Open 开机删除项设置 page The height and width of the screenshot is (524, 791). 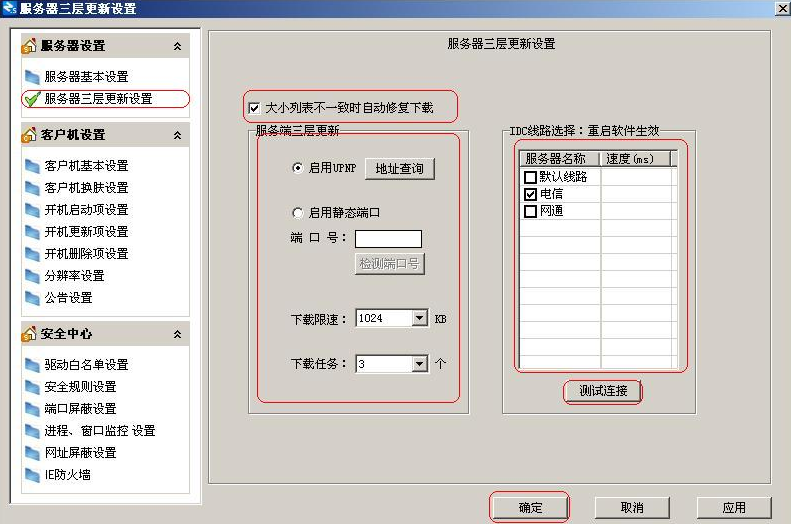click(x=86, y=254)
